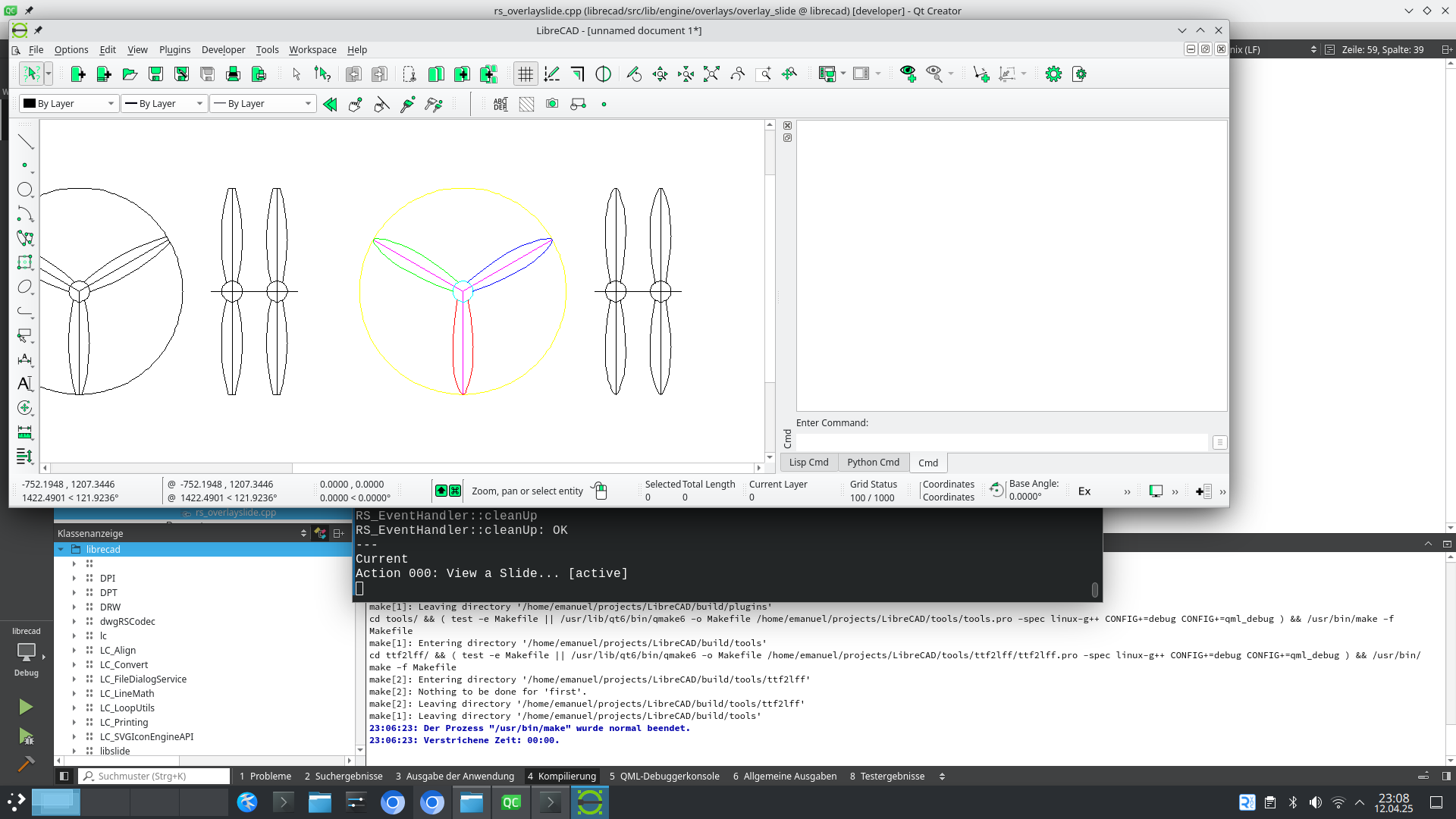Click the Zoom Auto icon
Viewport: 1456px width, 819px height.
click(711, 74)
